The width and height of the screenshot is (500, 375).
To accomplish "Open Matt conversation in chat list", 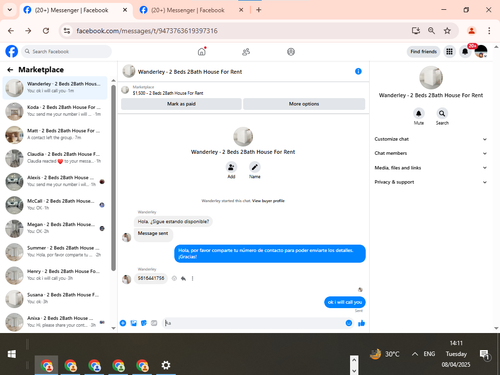I will click(x=55, y=134).
